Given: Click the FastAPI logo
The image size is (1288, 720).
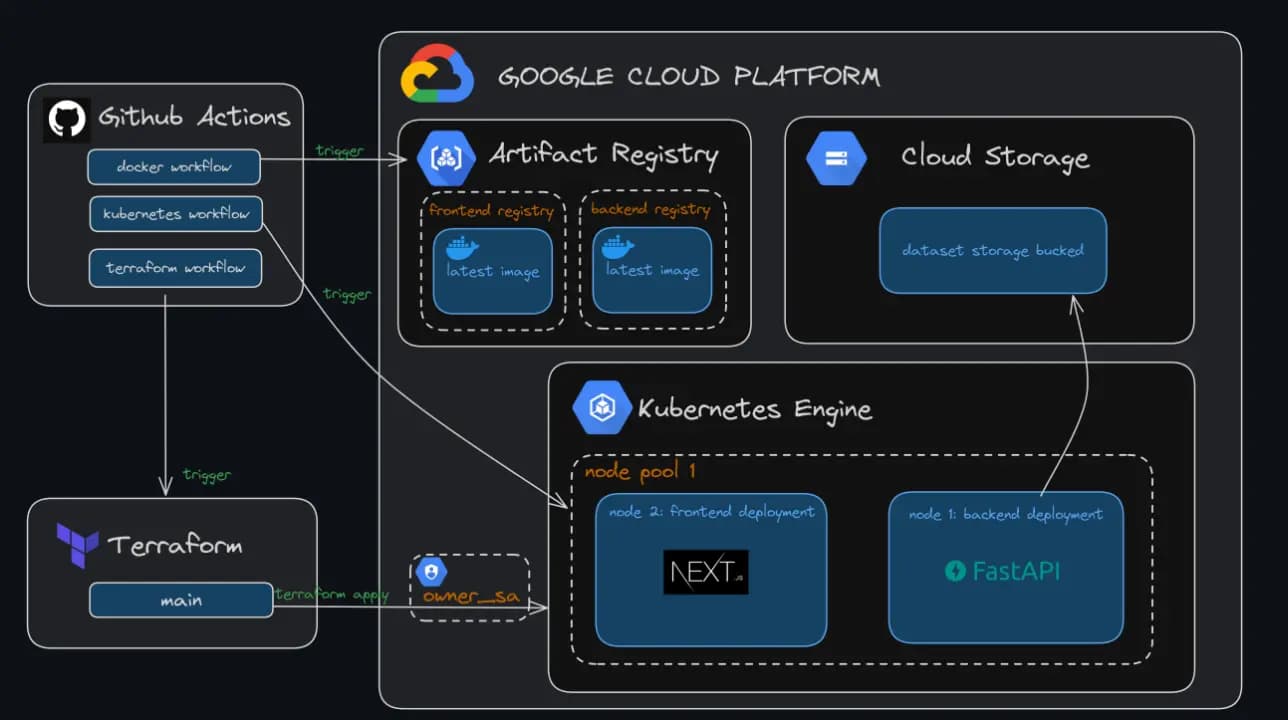Looking at the screenshot, I should tap(1002, 571).
